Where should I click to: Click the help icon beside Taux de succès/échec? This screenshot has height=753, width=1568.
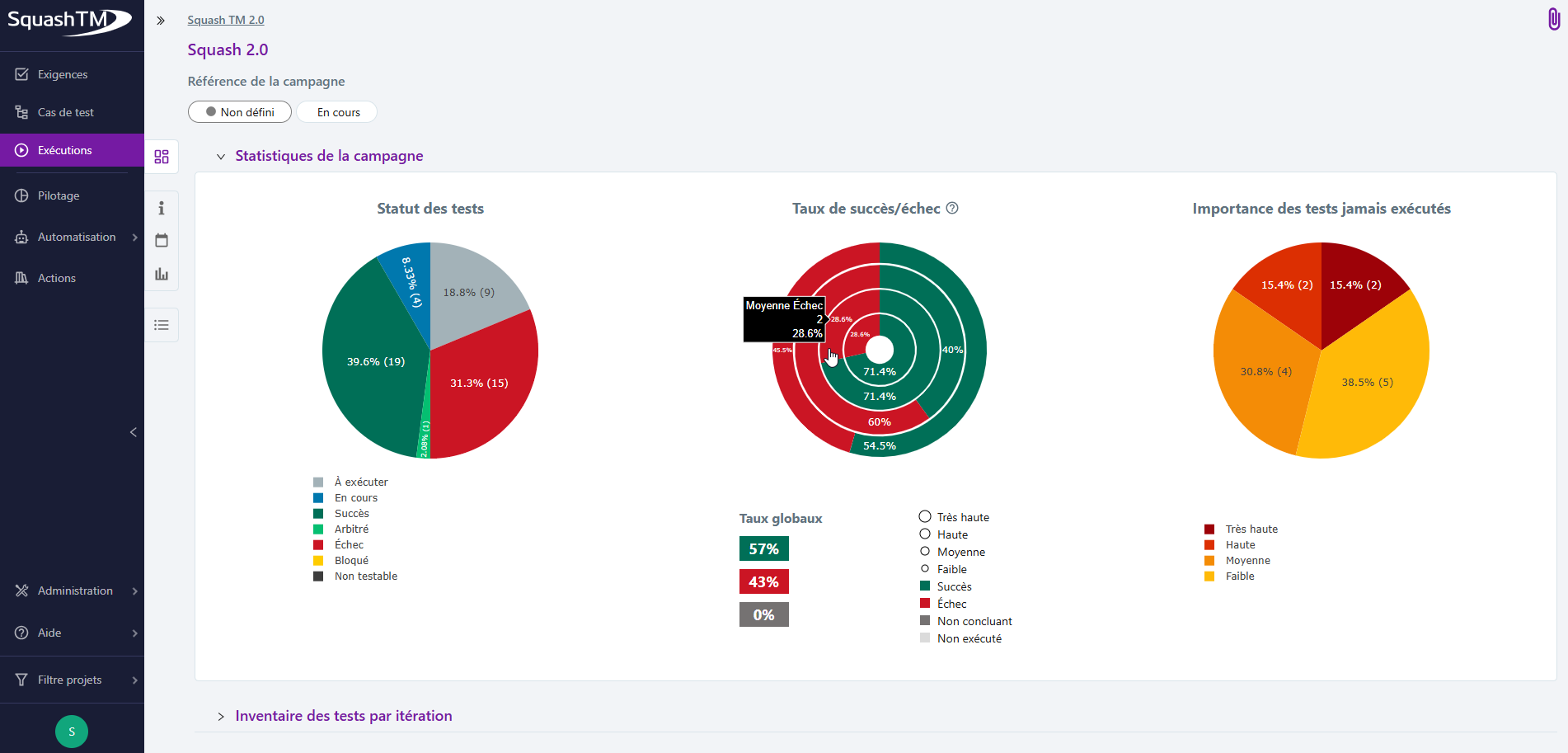click(952, 209)
